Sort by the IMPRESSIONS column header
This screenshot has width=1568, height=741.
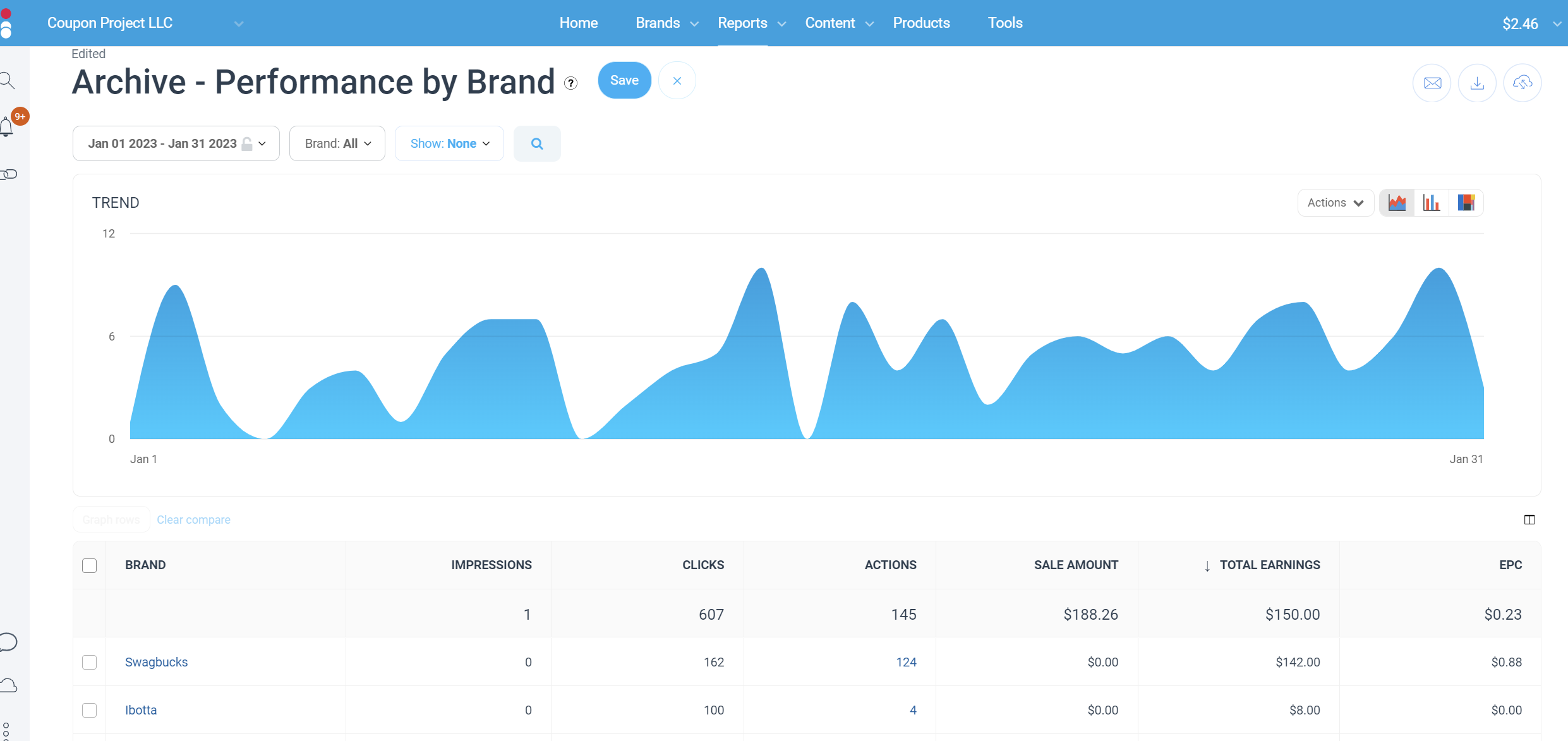[492, 565]
